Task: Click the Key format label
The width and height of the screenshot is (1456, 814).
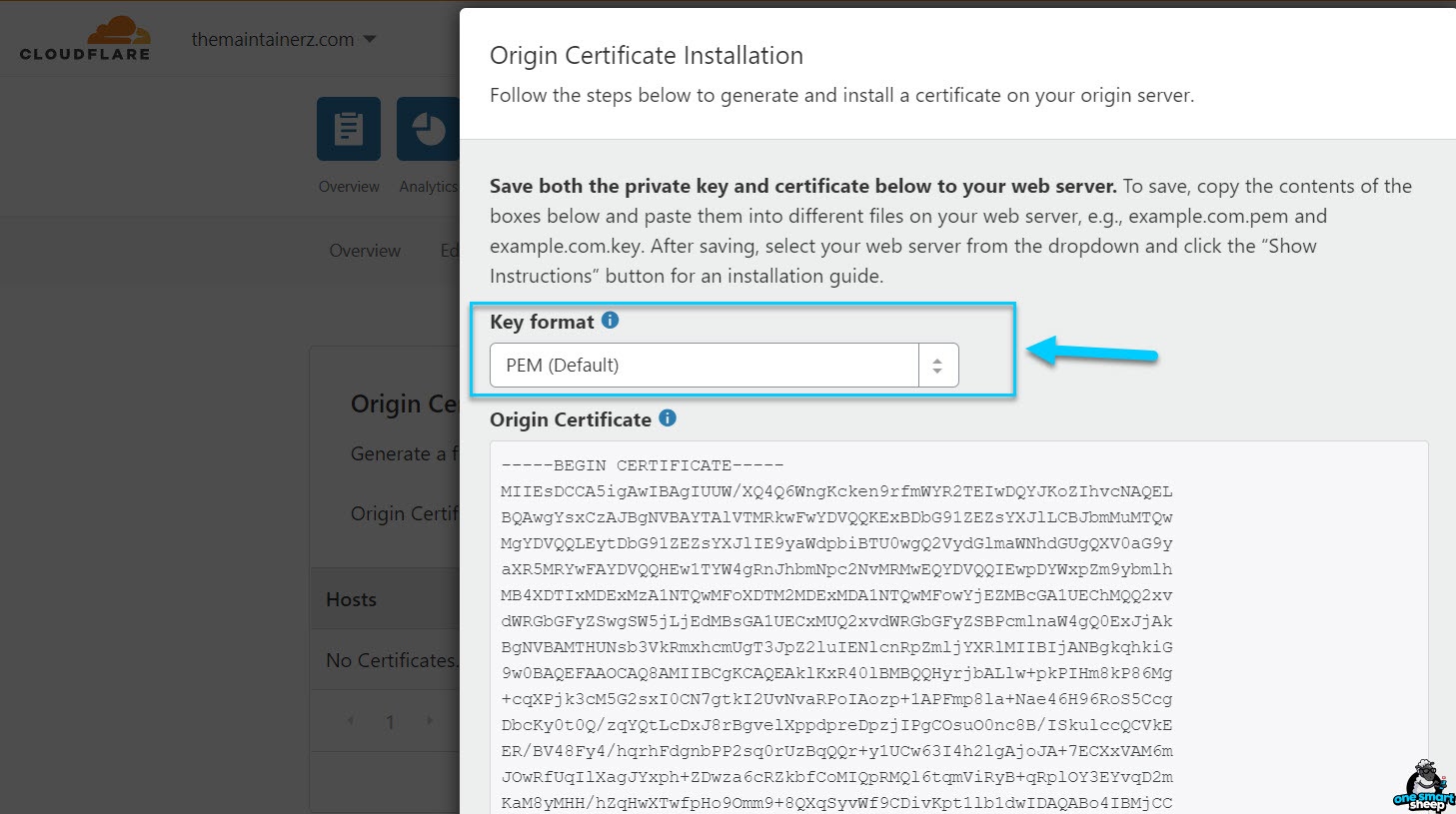Action: [542, 322]
